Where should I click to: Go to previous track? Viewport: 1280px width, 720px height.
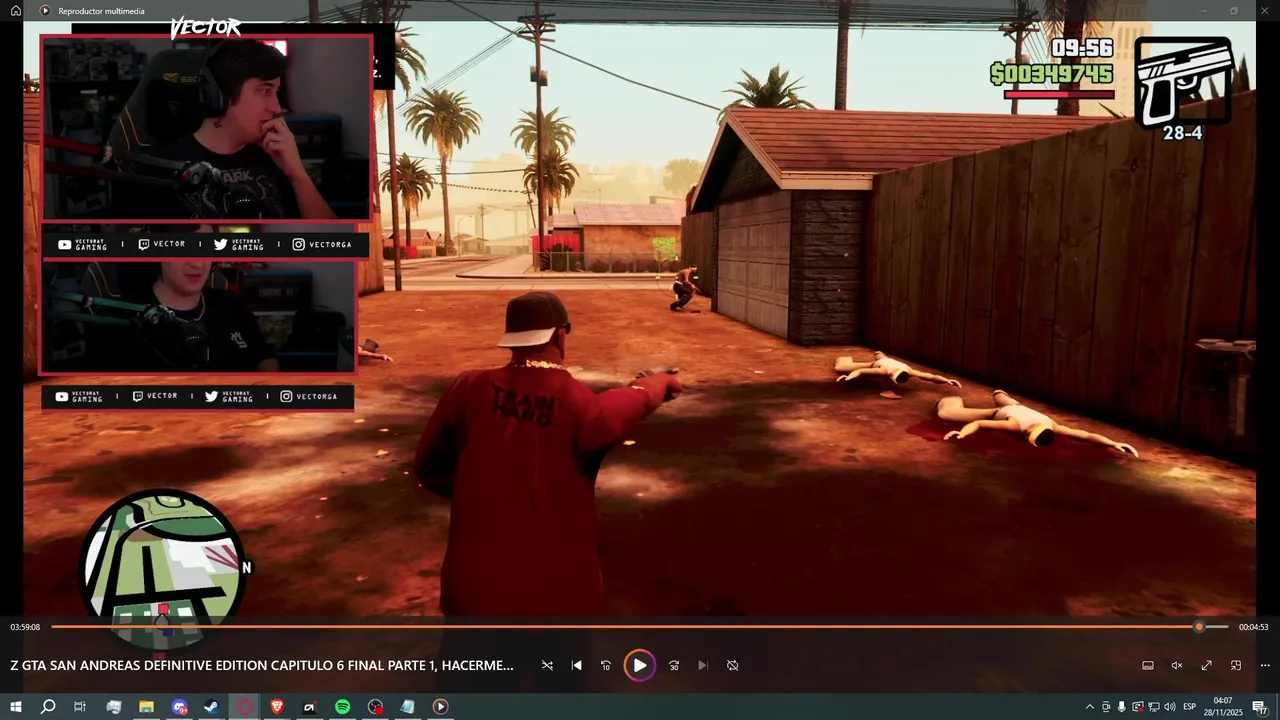(x=576, y=665)
